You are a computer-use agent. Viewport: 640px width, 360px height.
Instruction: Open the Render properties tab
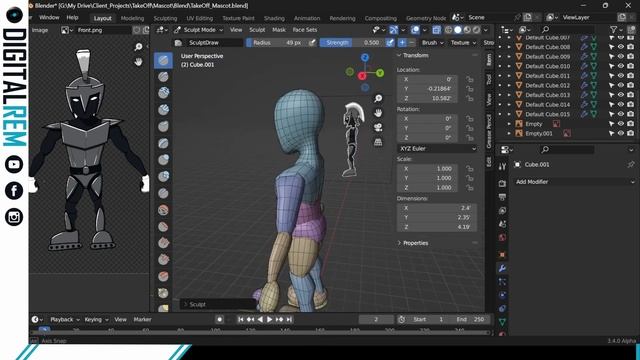(502, 184)
